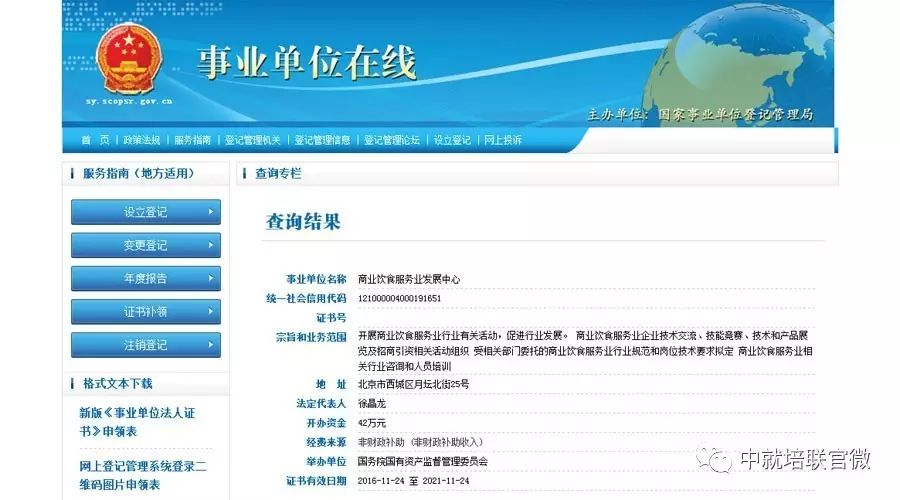Go to 服务指南 in navigation bar
Image resolution: width=900 pixels, height=500 pixels.
coord(192,140)
